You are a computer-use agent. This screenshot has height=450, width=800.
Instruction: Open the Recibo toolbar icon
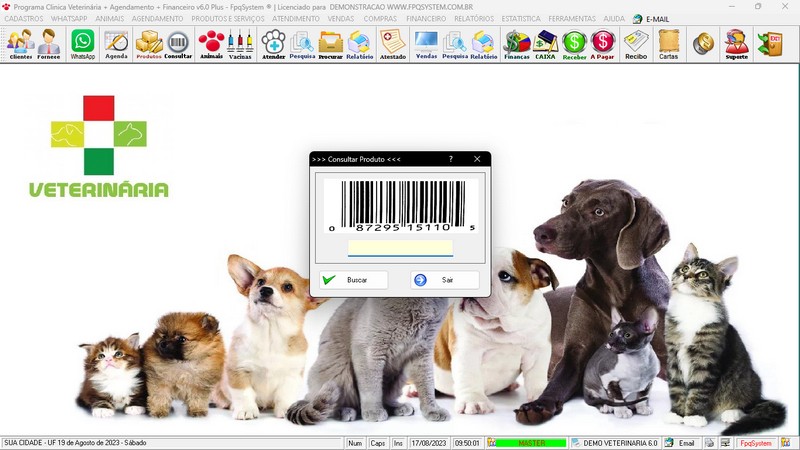[x=636, y=43]
